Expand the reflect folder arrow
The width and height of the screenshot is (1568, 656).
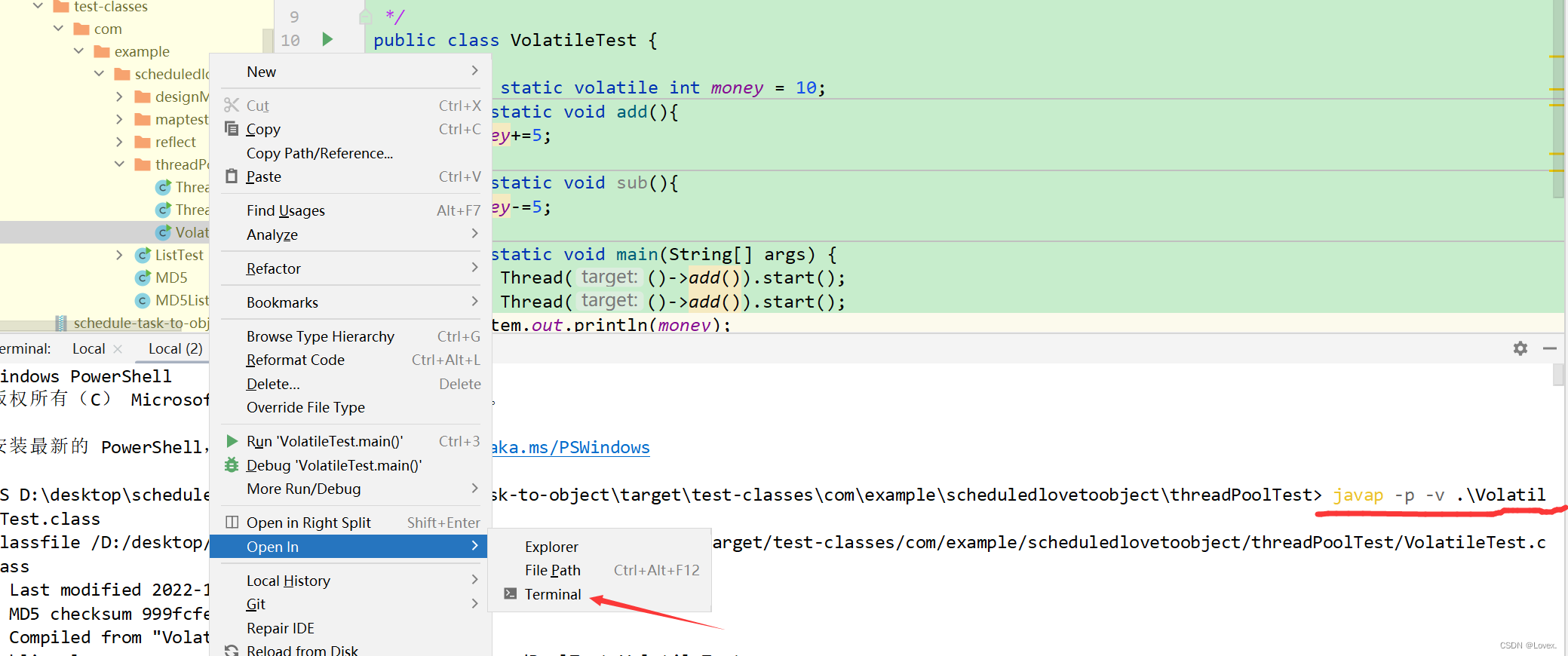click(119, 142)
